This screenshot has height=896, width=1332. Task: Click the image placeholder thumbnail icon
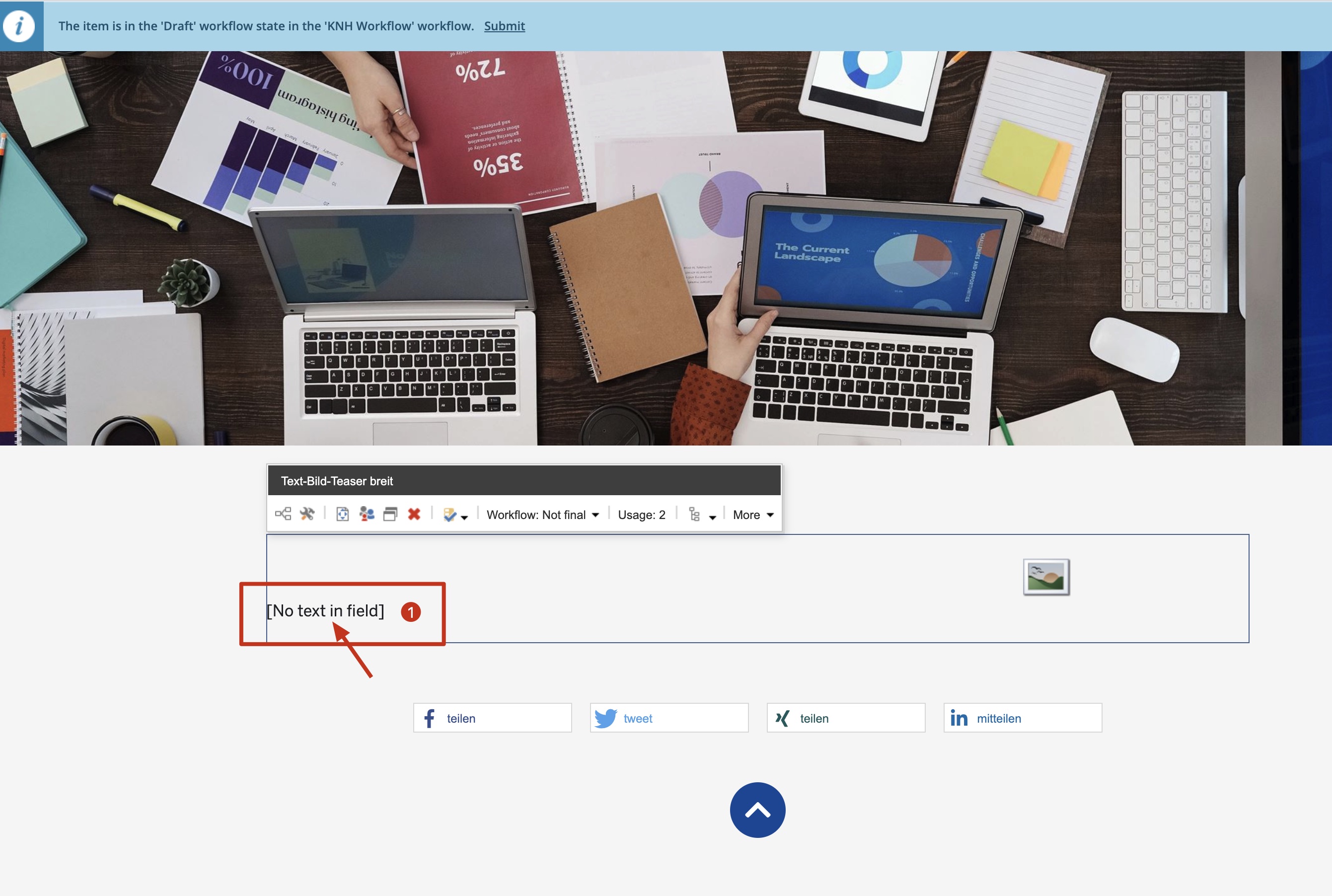tap(1046, 577)
